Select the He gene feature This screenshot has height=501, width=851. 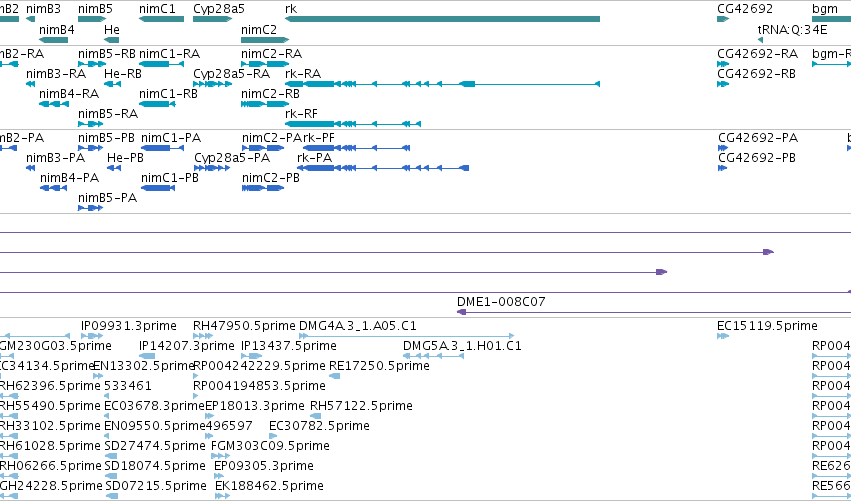pos(111,40)
